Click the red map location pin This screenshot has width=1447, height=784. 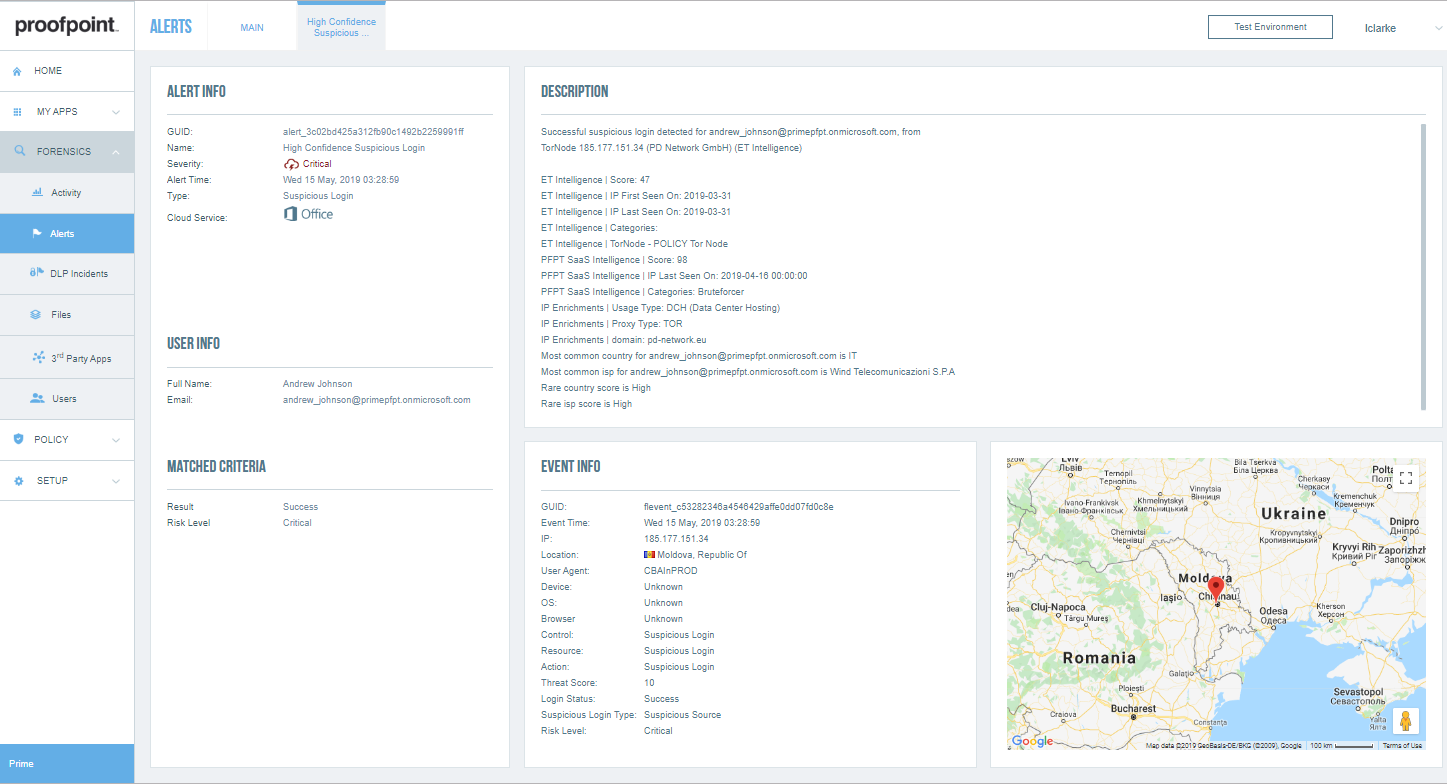(1216, 589)
